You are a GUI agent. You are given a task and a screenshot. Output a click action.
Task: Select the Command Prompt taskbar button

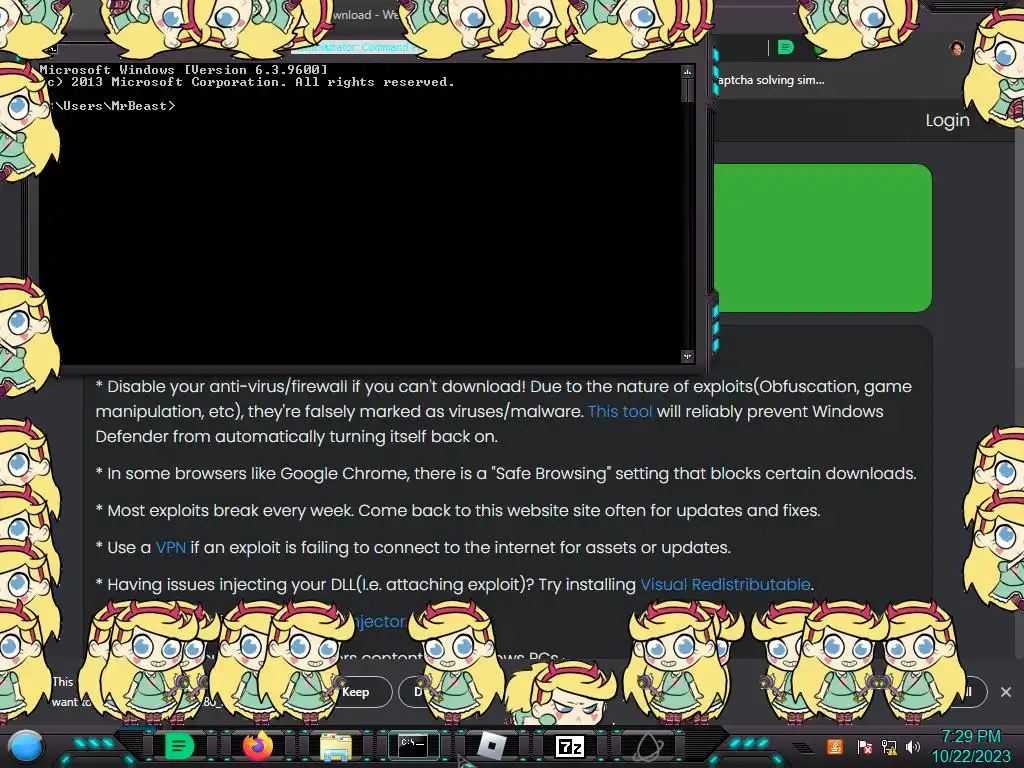(413, 746)
